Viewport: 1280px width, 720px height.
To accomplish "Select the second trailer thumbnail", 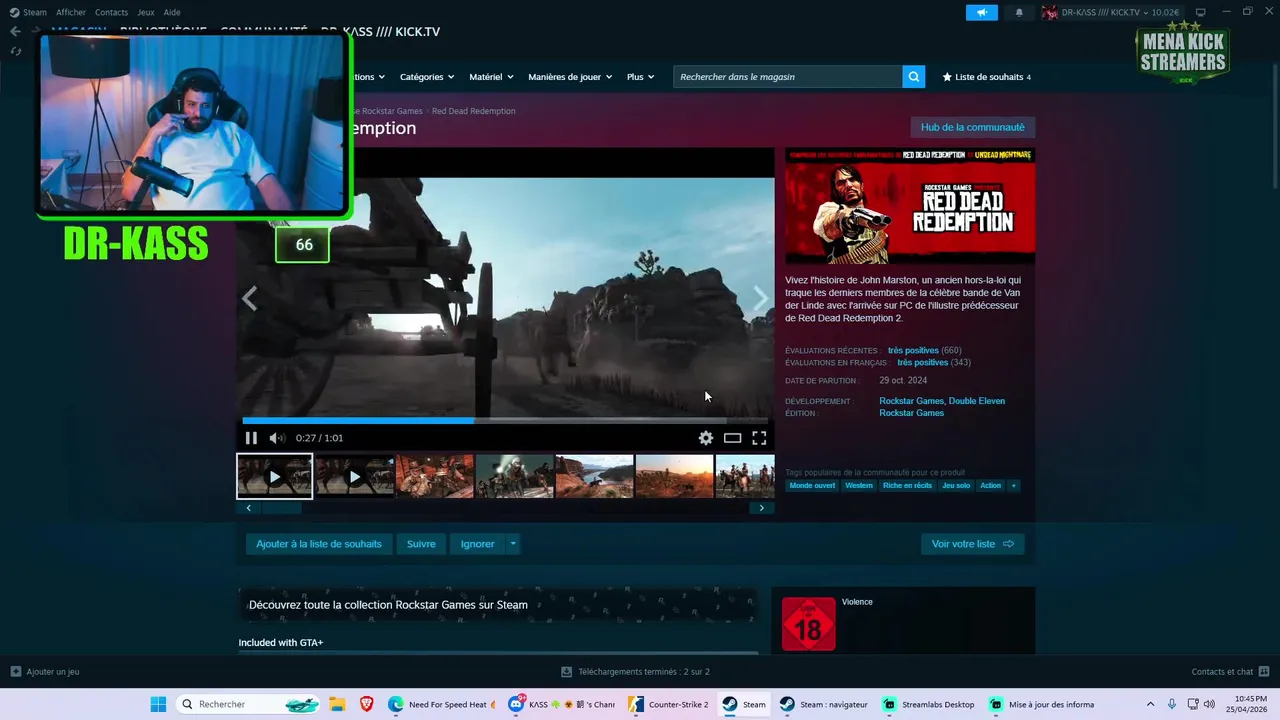I will (x=355, y=476).
